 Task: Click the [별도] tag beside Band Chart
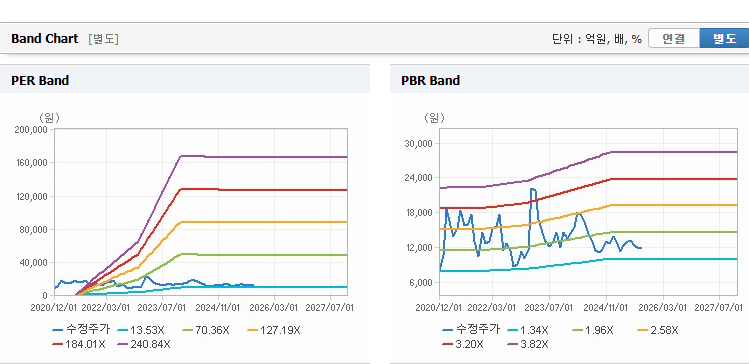click(103, 39)
